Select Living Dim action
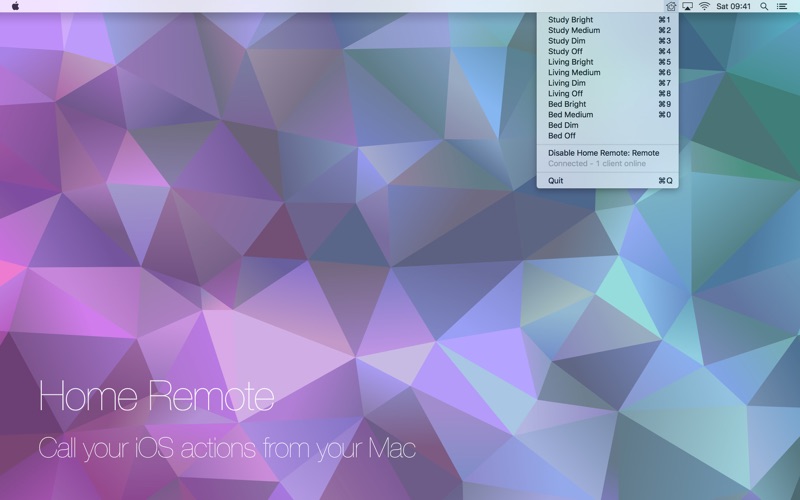Image resolution: width=800 pixels, height=500 pixels. pyautogui.click(x=608, y=83)
